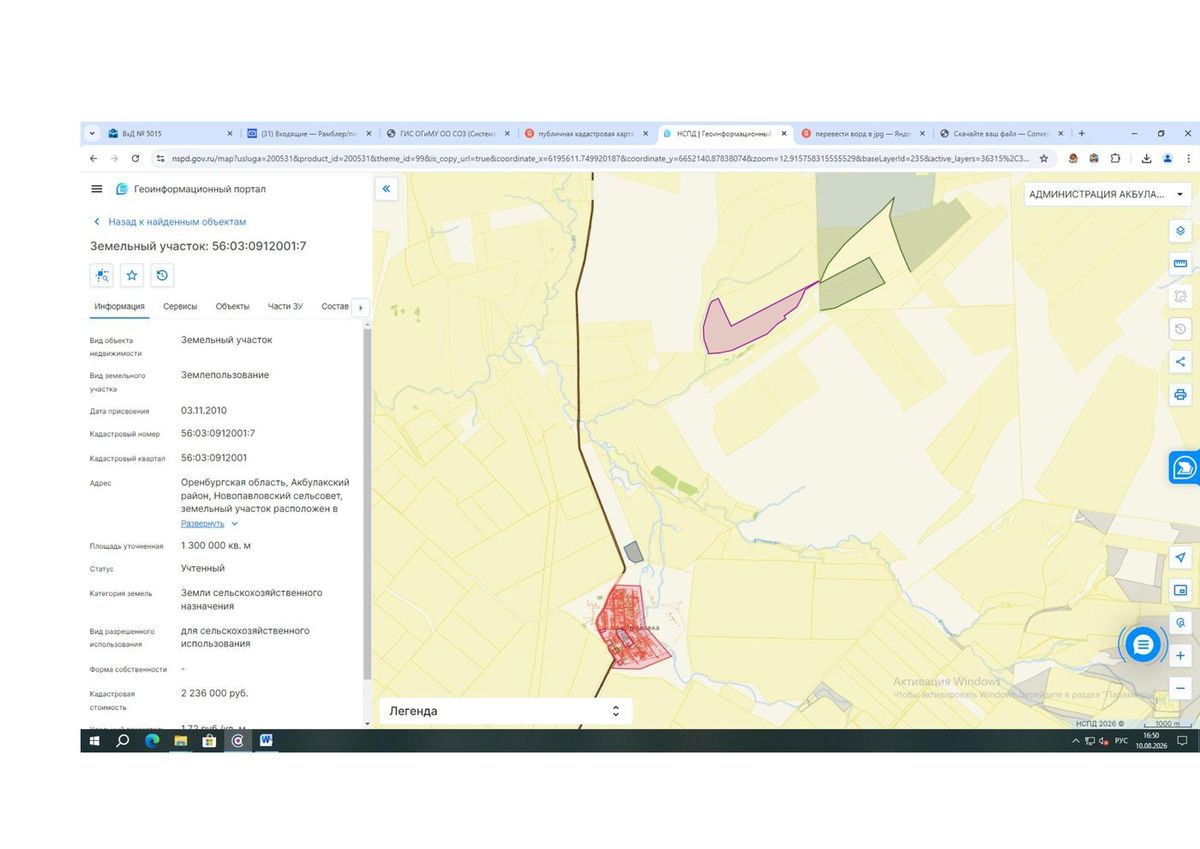Click the target search icon above zoom in
This screenshot has height=849, width=1200.
tap(1180, 622)
